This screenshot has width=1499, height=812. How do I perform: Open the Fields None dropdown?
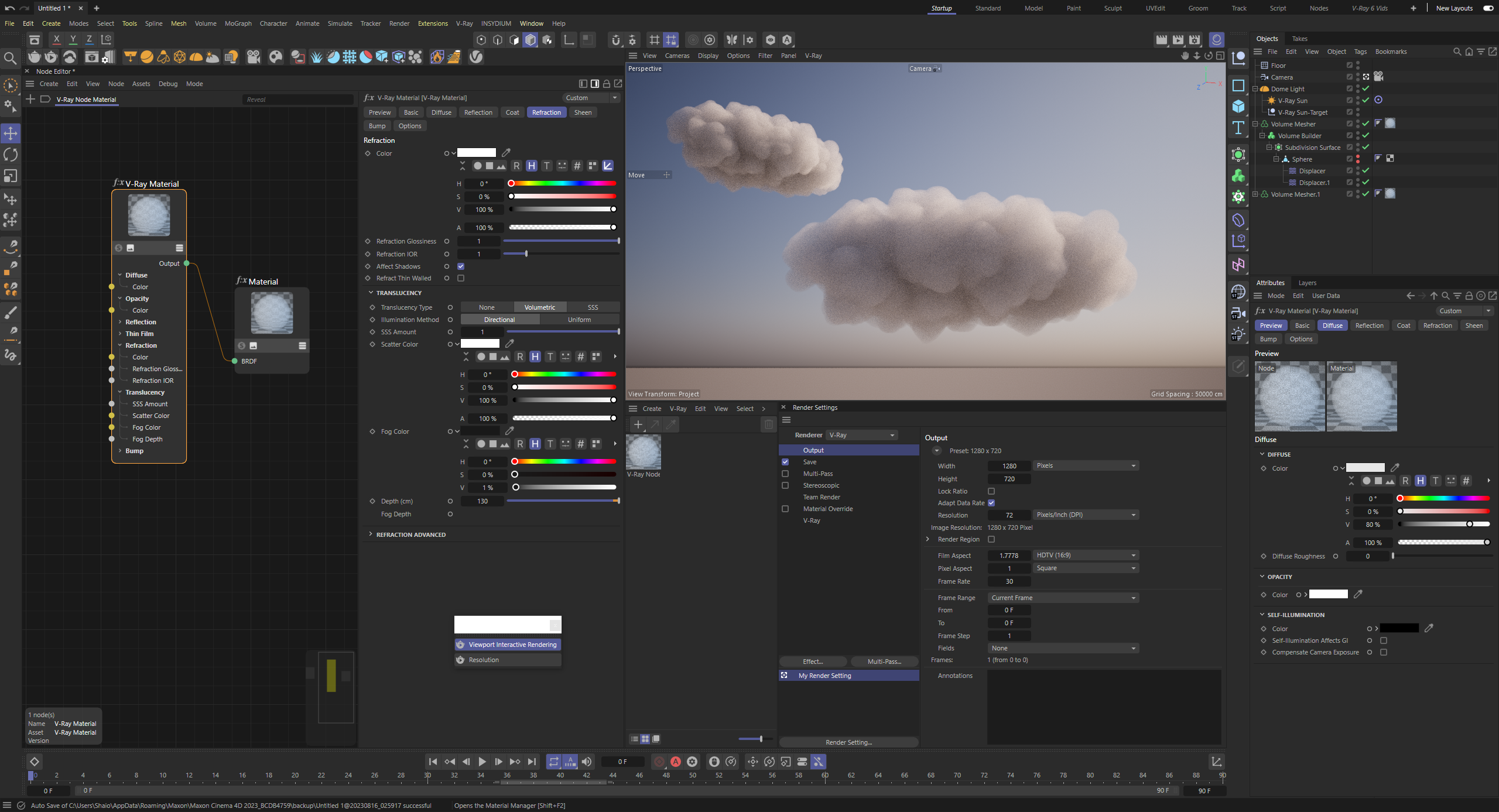pyautogui.click(x=1063, y=648)
